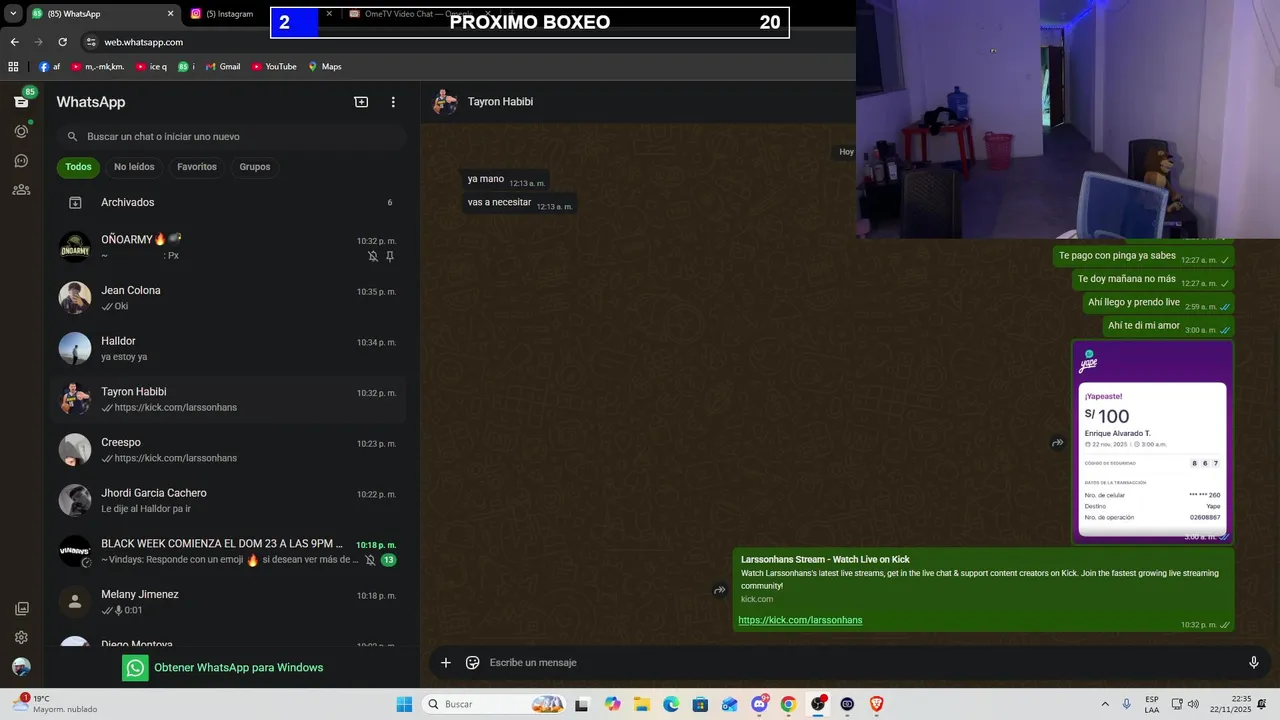Open the browser tab search dropdown
The height and width of the screenshot is (720, 1280).
pyautogui.click(x=13, y=14)
